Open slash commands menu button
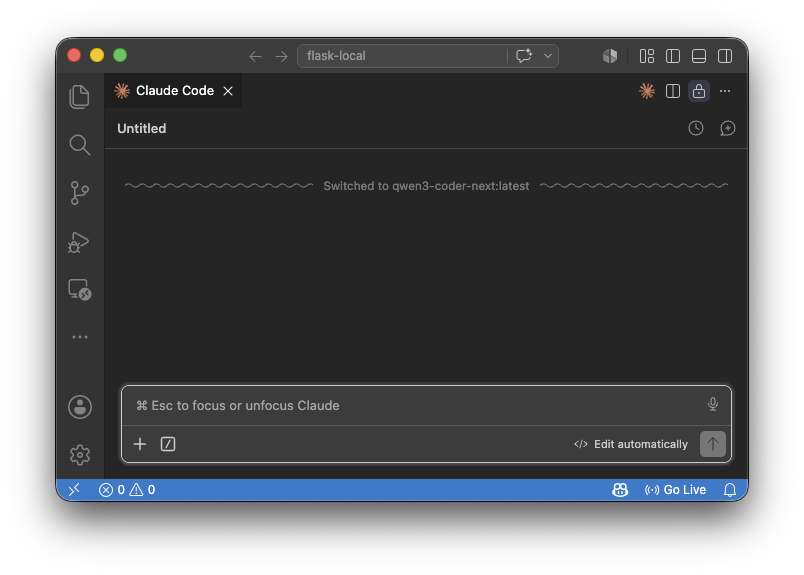 coord(168,444)
